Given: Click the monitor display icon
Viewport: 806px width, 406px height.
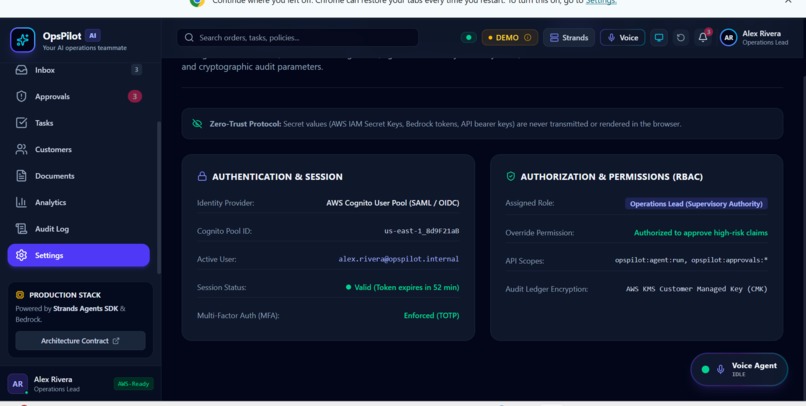Looking at the screenshot, I should click(x=659, y=38).
